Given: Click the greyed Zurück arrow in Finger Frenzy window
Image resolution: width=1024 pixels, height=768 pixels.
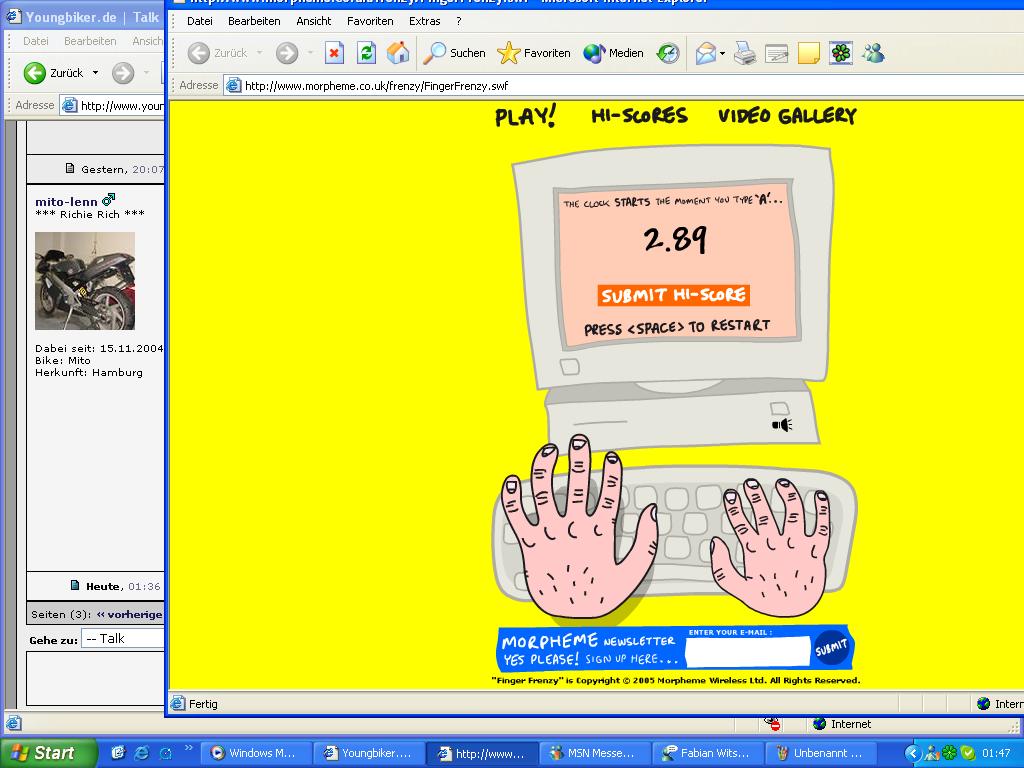Looking at the screenshot, I should (x=199, y=53).
